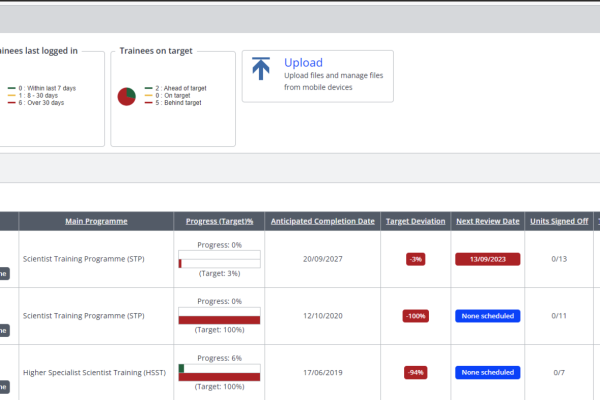Sort by Anticipated Completion Date header
The height and width of the screenshot is (400, 600).
point(323,221)
